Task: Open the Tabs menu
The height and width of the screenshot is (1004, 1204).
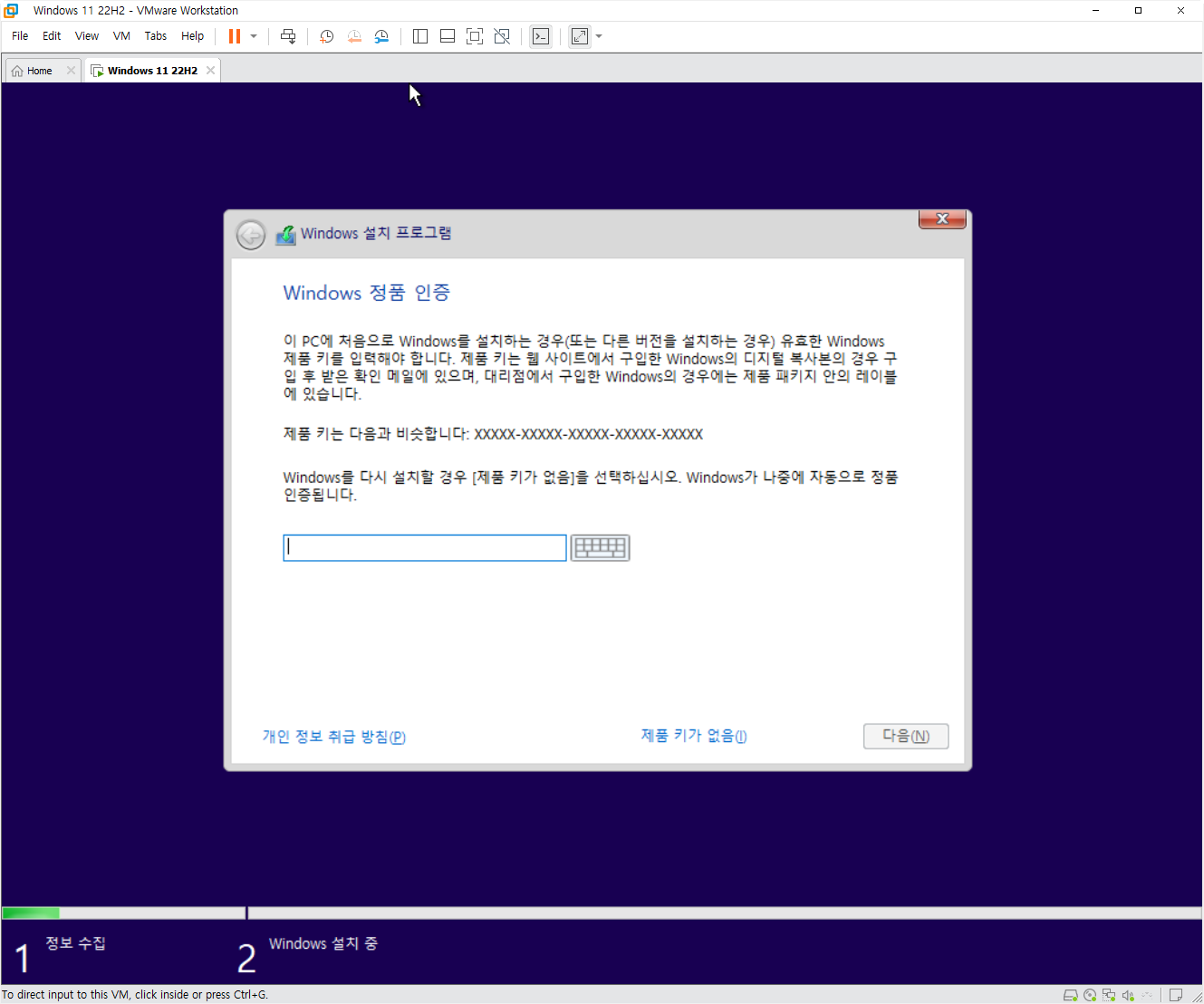Action: [x=156, y=36]
